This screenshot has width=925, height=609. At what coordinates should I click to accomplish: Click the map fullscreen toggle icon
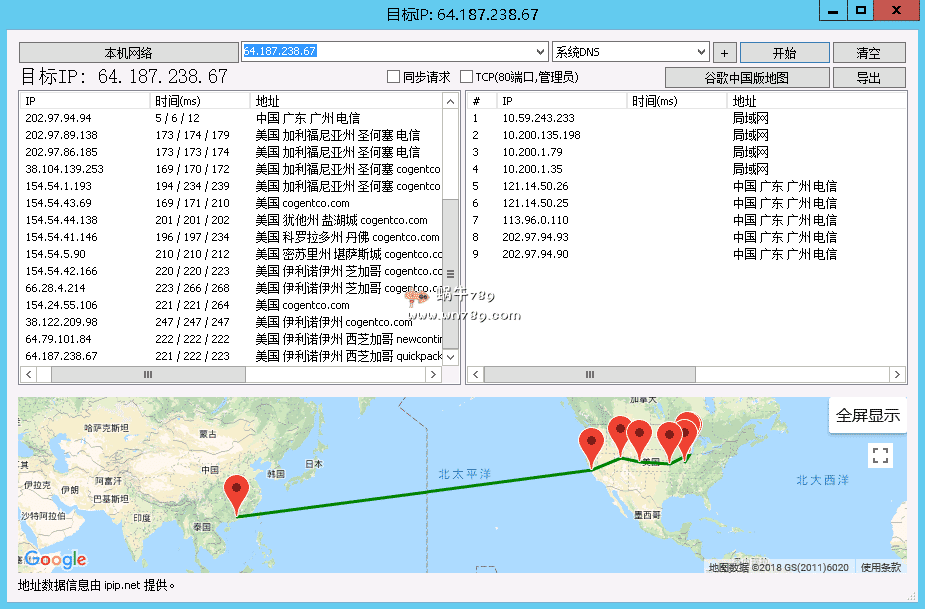pos(880,456)
